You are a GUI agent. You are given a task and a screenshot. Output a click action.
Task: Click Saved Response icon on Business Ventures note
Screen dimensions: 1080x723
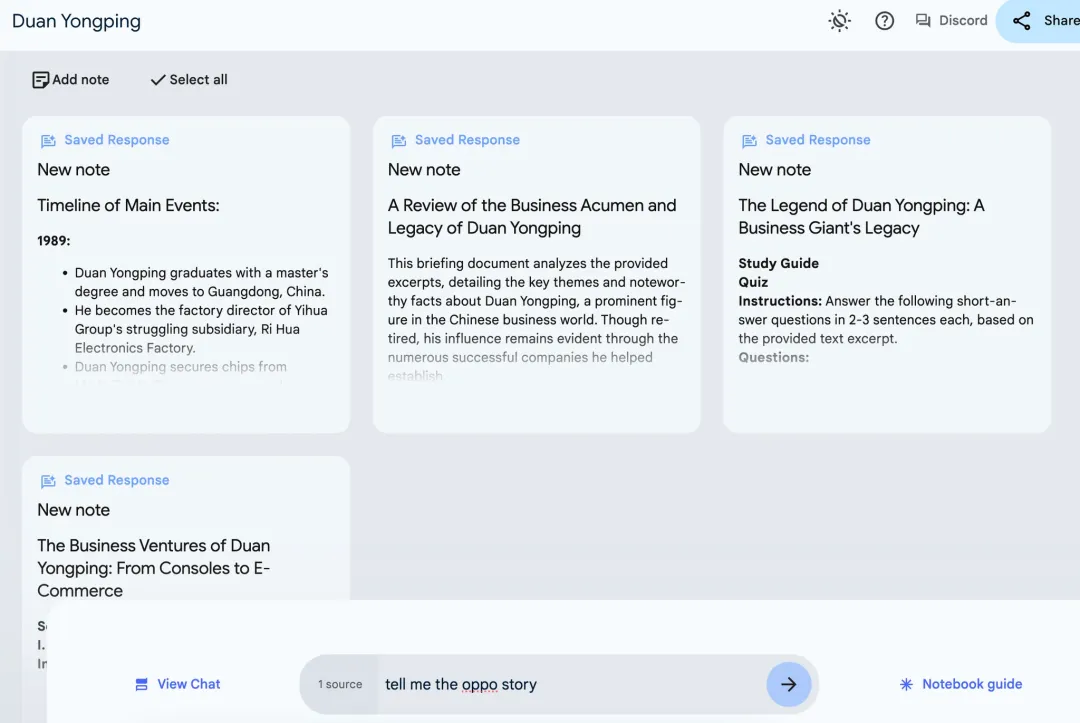click(48, 481)
